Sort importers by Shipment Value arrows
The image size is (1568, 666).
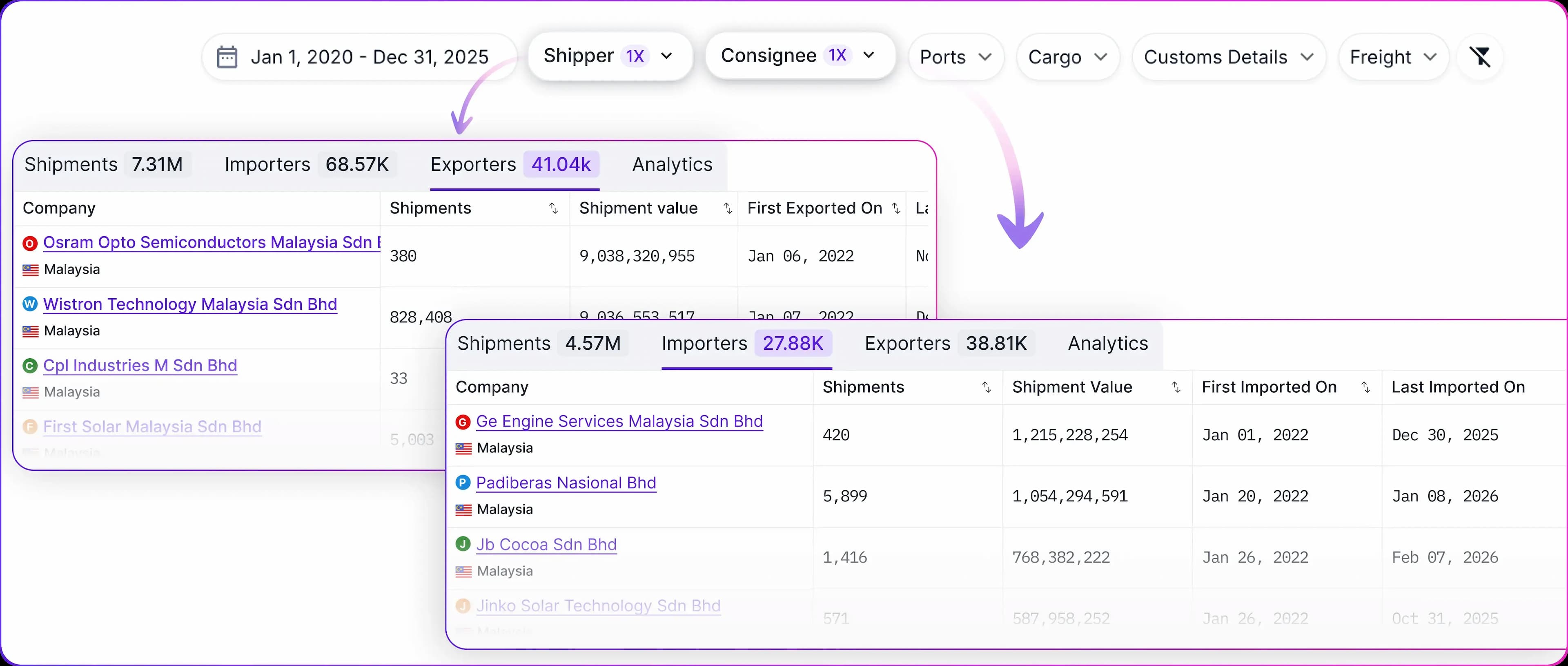pos(1176,387)
